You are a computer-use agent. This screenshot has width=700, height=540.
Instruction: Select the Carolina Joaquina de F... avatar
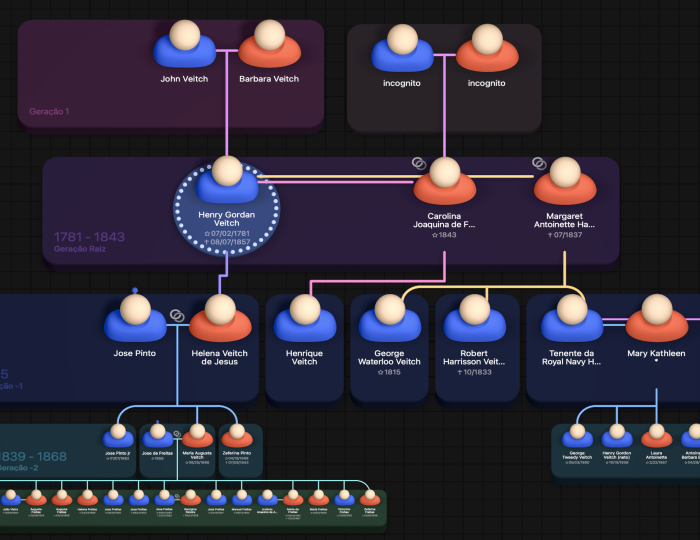445,181
